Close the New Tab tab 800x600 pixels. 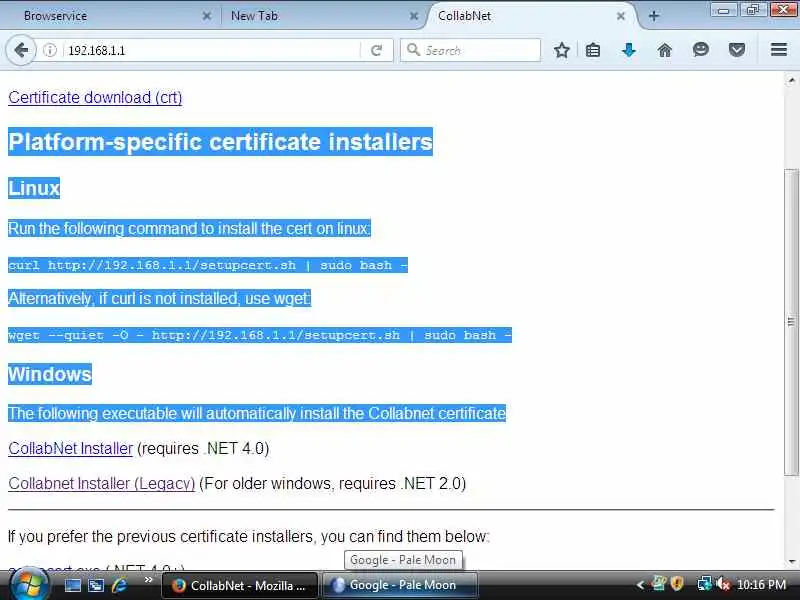pyautogui.click(x=414, y=16)
